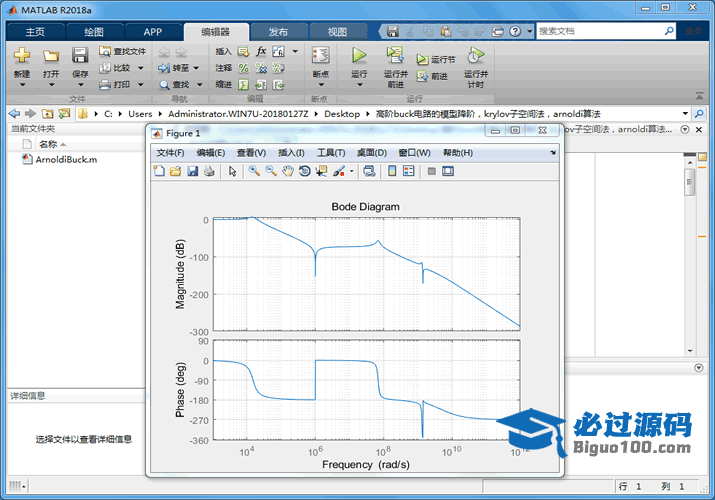Open the address bar dropdown arrow
The height and width of the screenshot is (500, 715).
coord(685,113)
